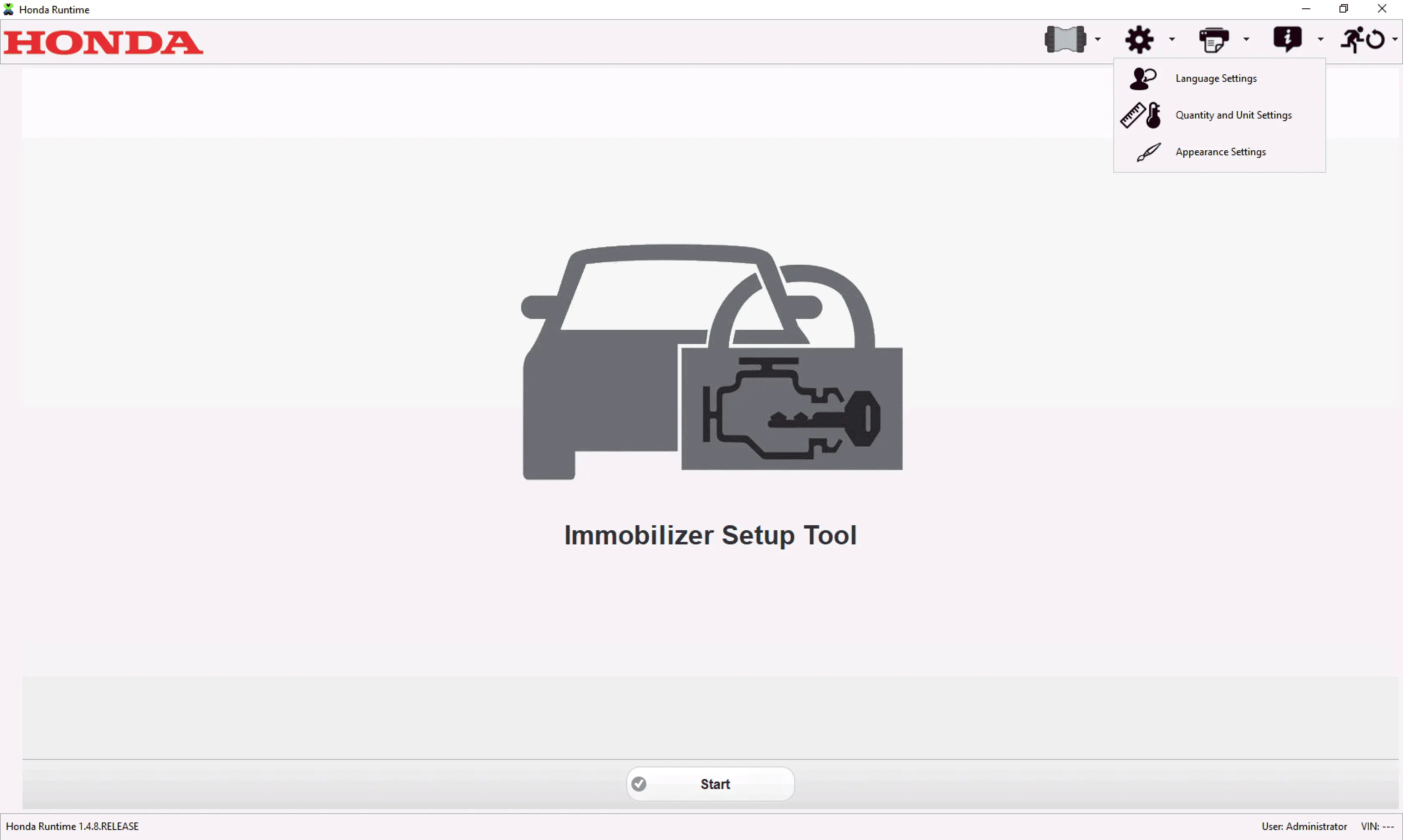This screenshot has height=840, width=1403.
Task: Click the paintbrush Appearance icon
Action: [1148, 152]
